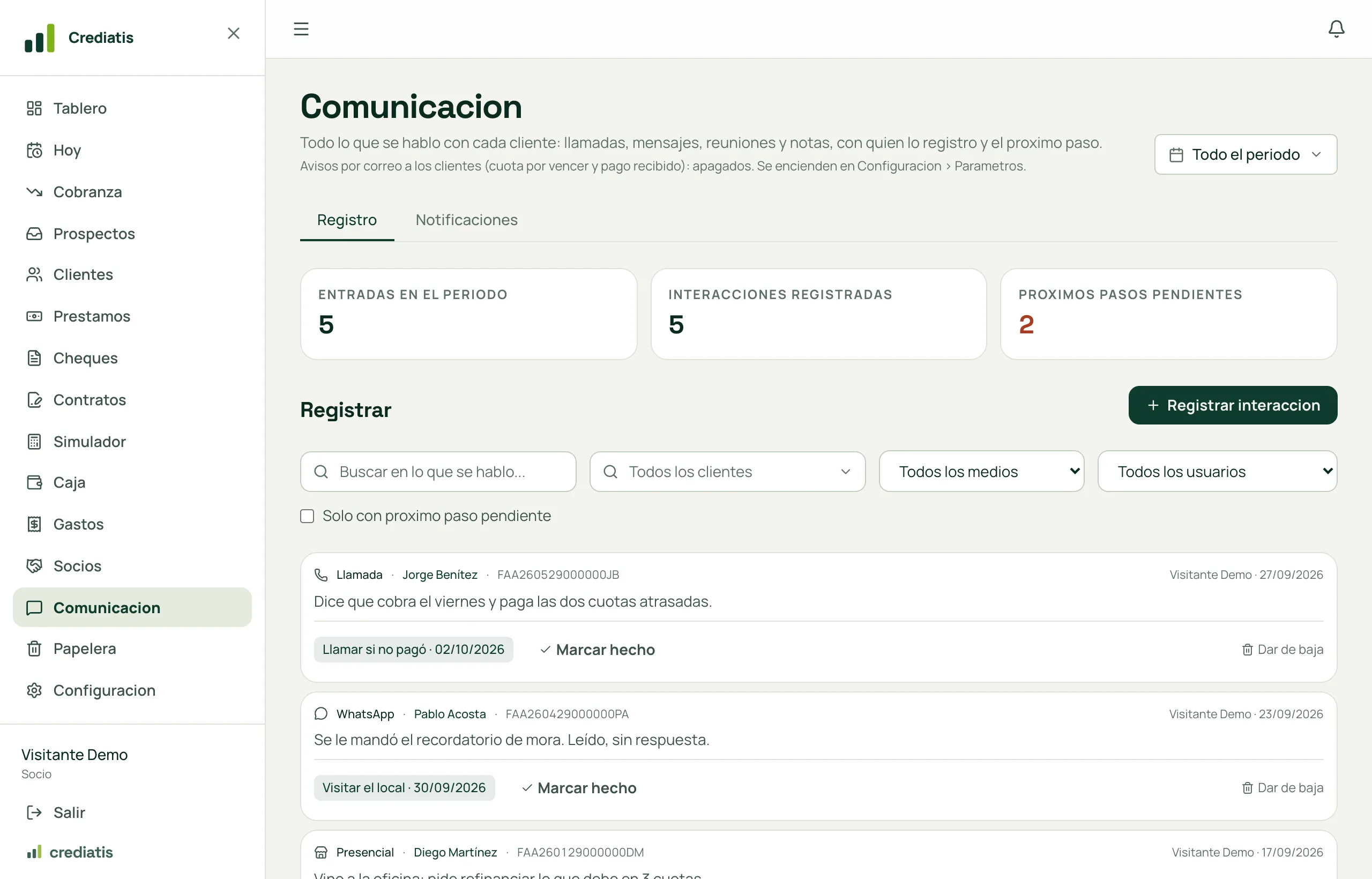Click the Clientes people icon
This screenshot has height=879, width=1372.
(34, 274)
